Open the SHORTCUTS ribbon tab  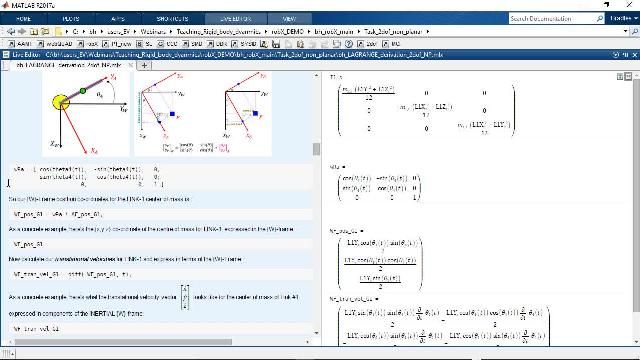point(173,18)
